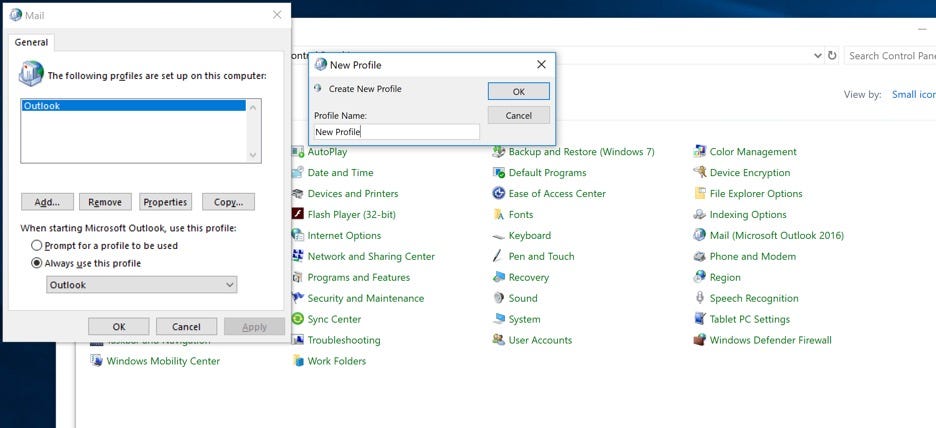
Task: Click into the Profile Name text field
Action: 397,132
